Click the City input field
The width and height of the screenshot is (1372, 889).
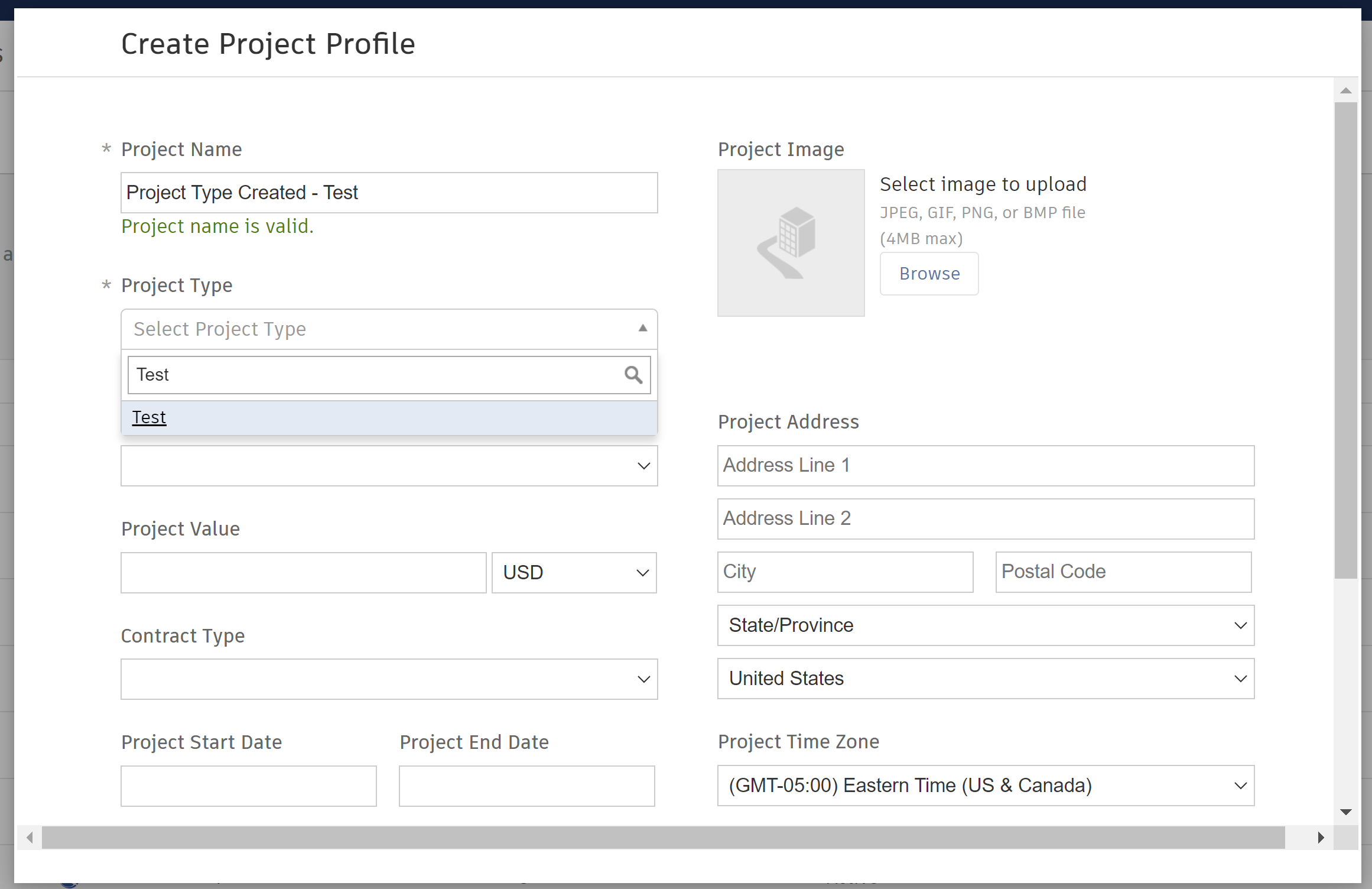click(x=845, y=572)
